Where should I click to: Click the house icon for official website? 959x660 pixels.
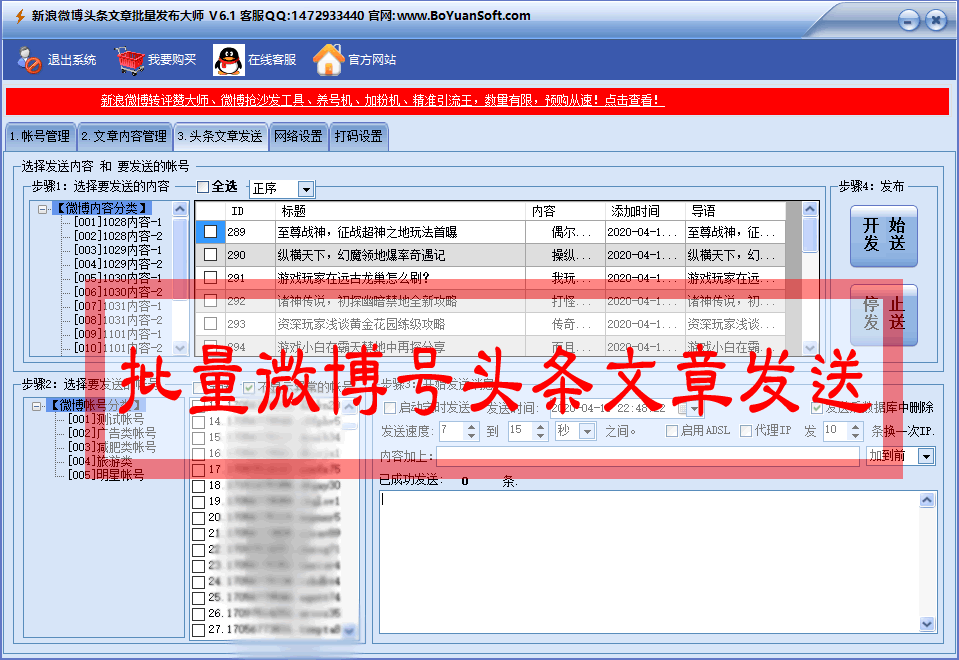pyautogui.click(x=328, y=60)
